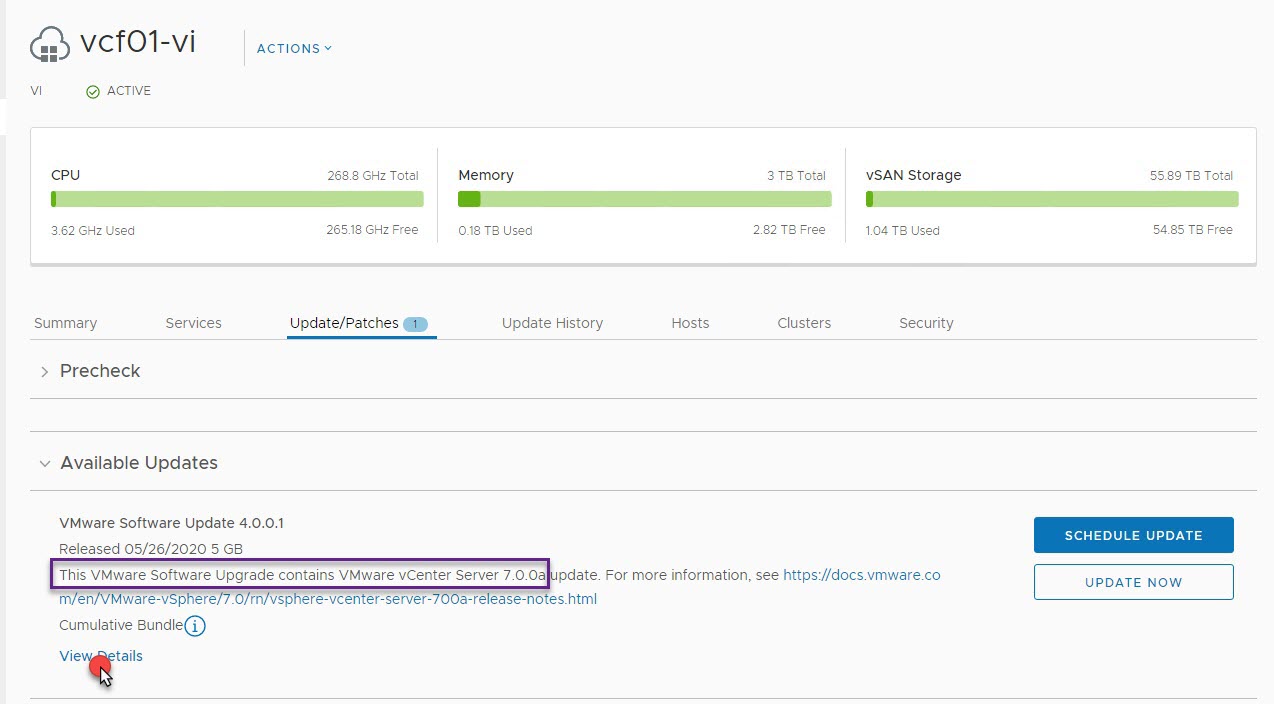Image resolution: width=1274 pixels, height=704 pixels.
Task: Open the Clusters tab
Action: (x=804, y=323)
